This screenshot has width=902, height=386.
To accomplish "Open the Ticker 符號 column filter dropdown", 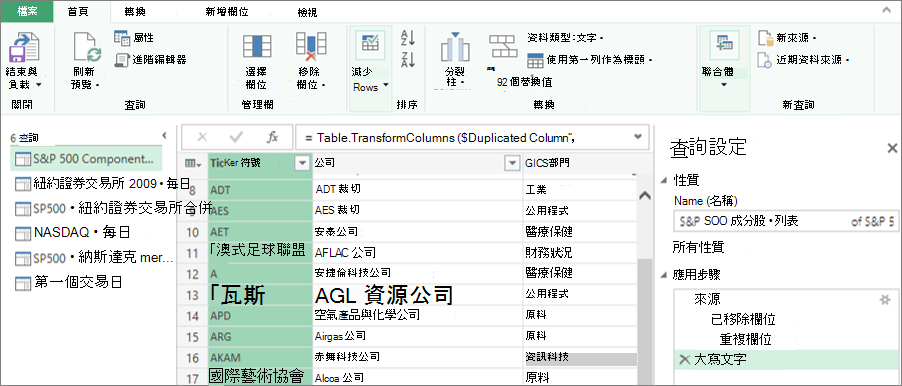I will click(x=301, y=163).
